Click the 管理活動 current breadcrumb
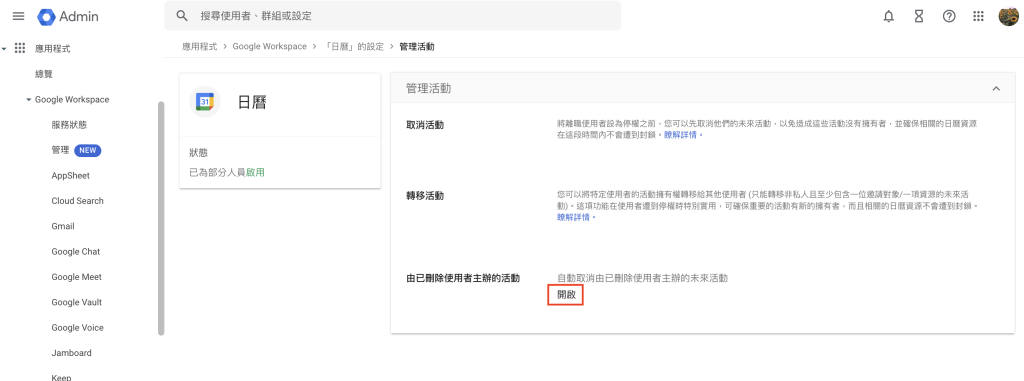Viewport: 1024px width, 381px height. (x=417, y=46)
